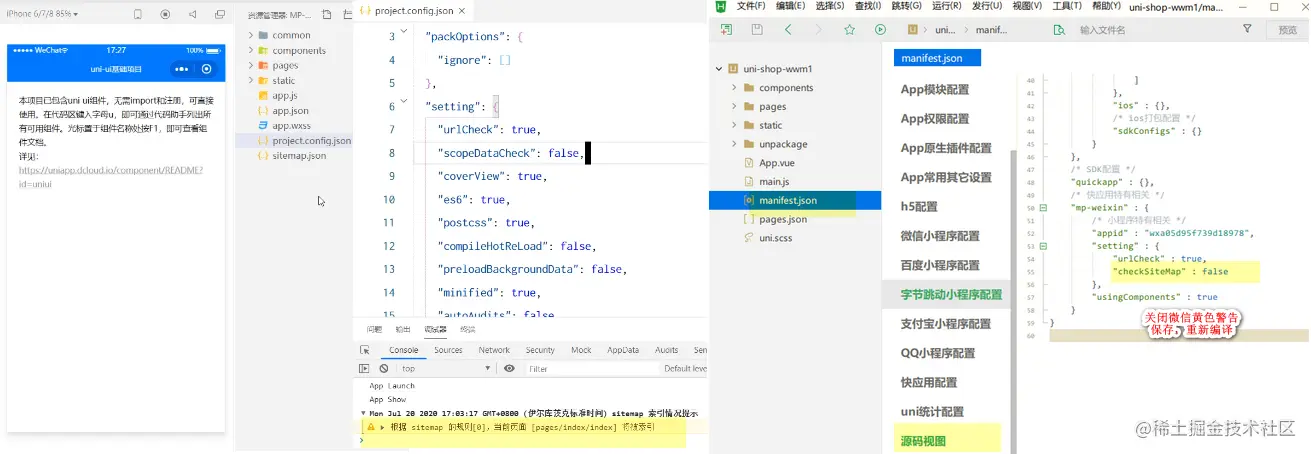The image size is (1311, 454).
Task: Open the 运行(R) menu
Action: pyautogui.click(x=946, y=6)
